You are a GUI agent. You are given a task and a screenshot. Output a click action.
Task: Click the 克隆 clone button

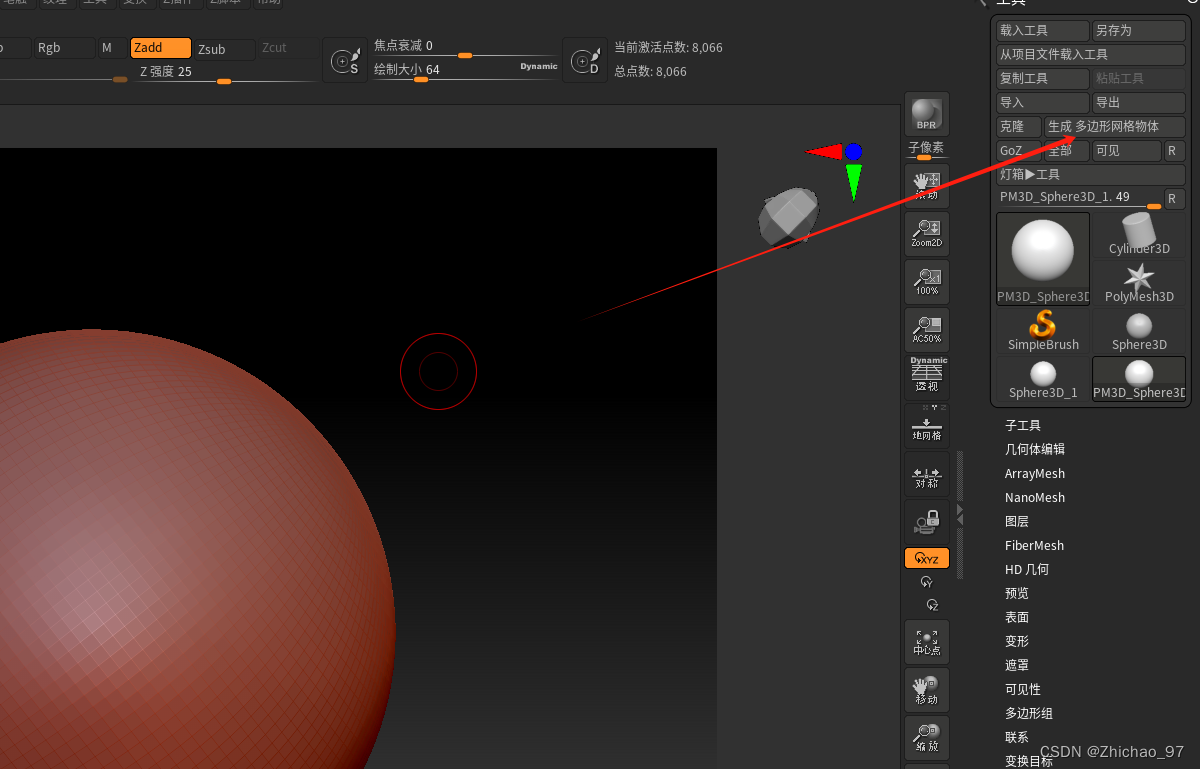1019,127
